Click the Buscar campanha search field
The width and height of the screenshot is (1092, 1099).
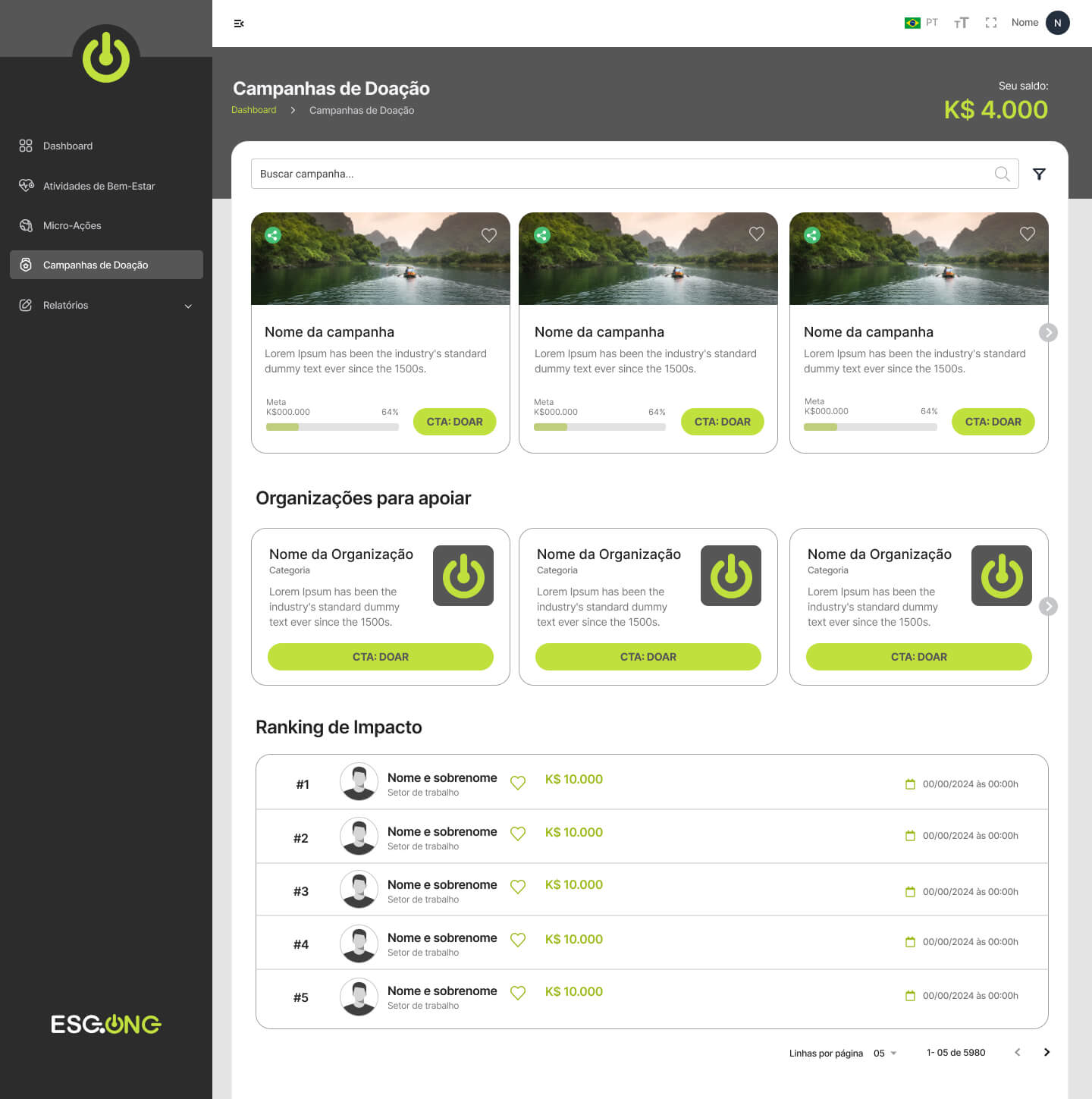pos(622,174)
